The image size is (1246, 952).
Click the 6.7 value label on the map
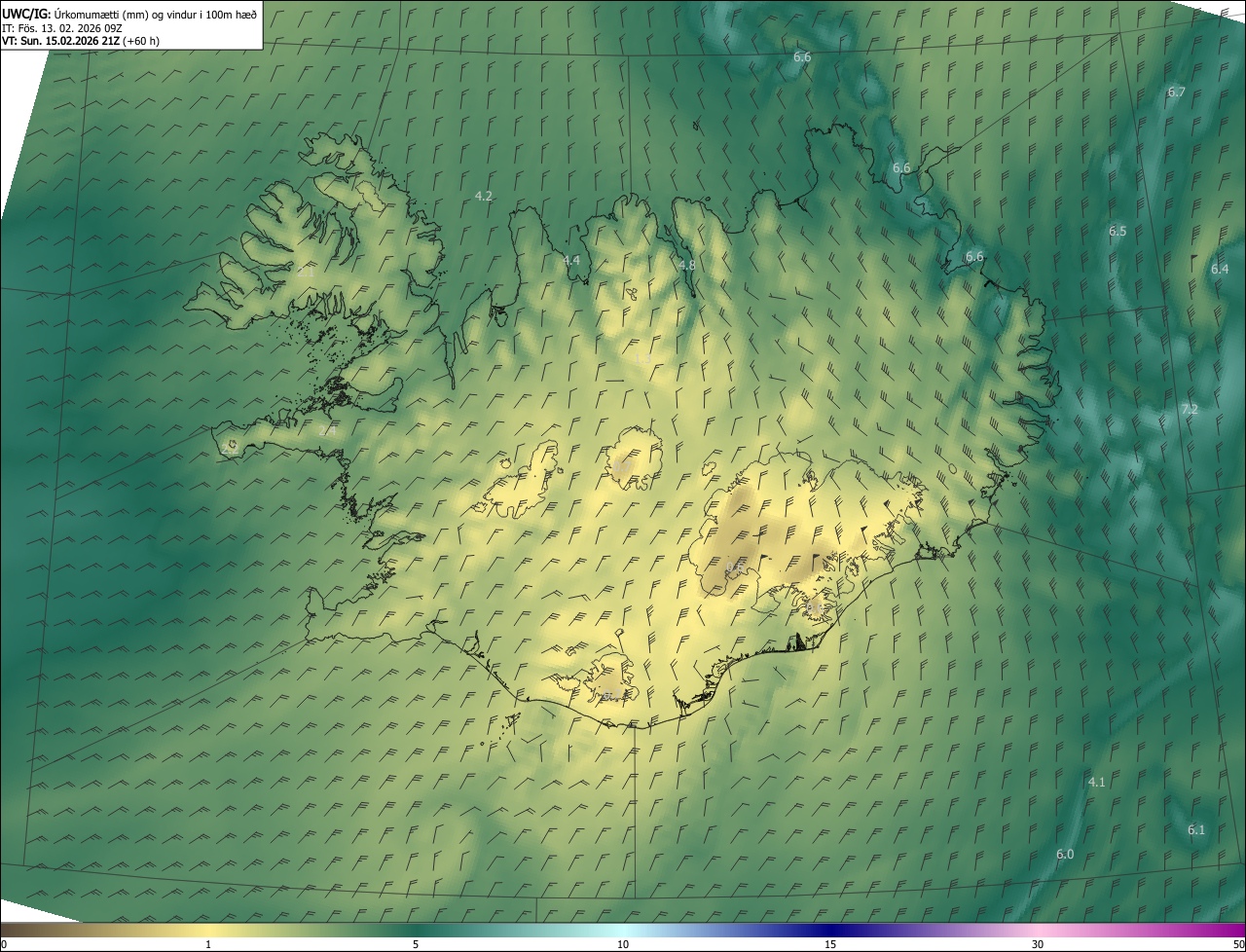point(1176,92)
